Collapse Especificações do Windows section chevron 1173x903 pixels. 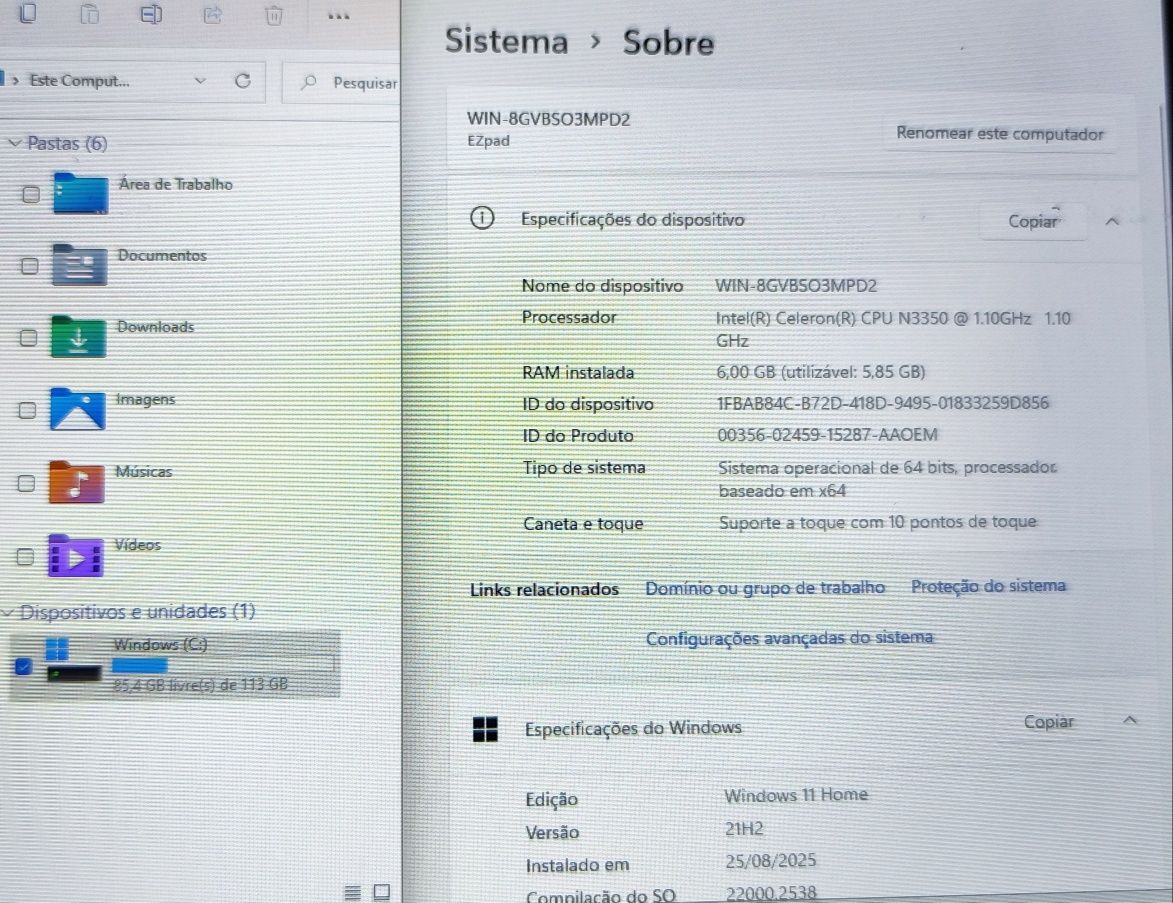click(1130, 720)
